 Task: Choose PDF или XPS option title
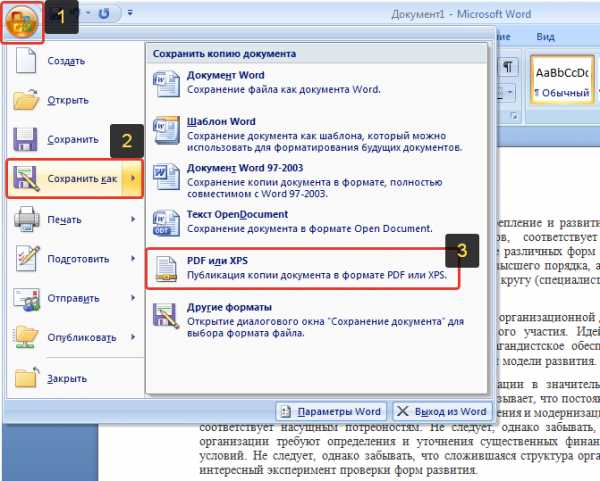(x=217, y=261)
